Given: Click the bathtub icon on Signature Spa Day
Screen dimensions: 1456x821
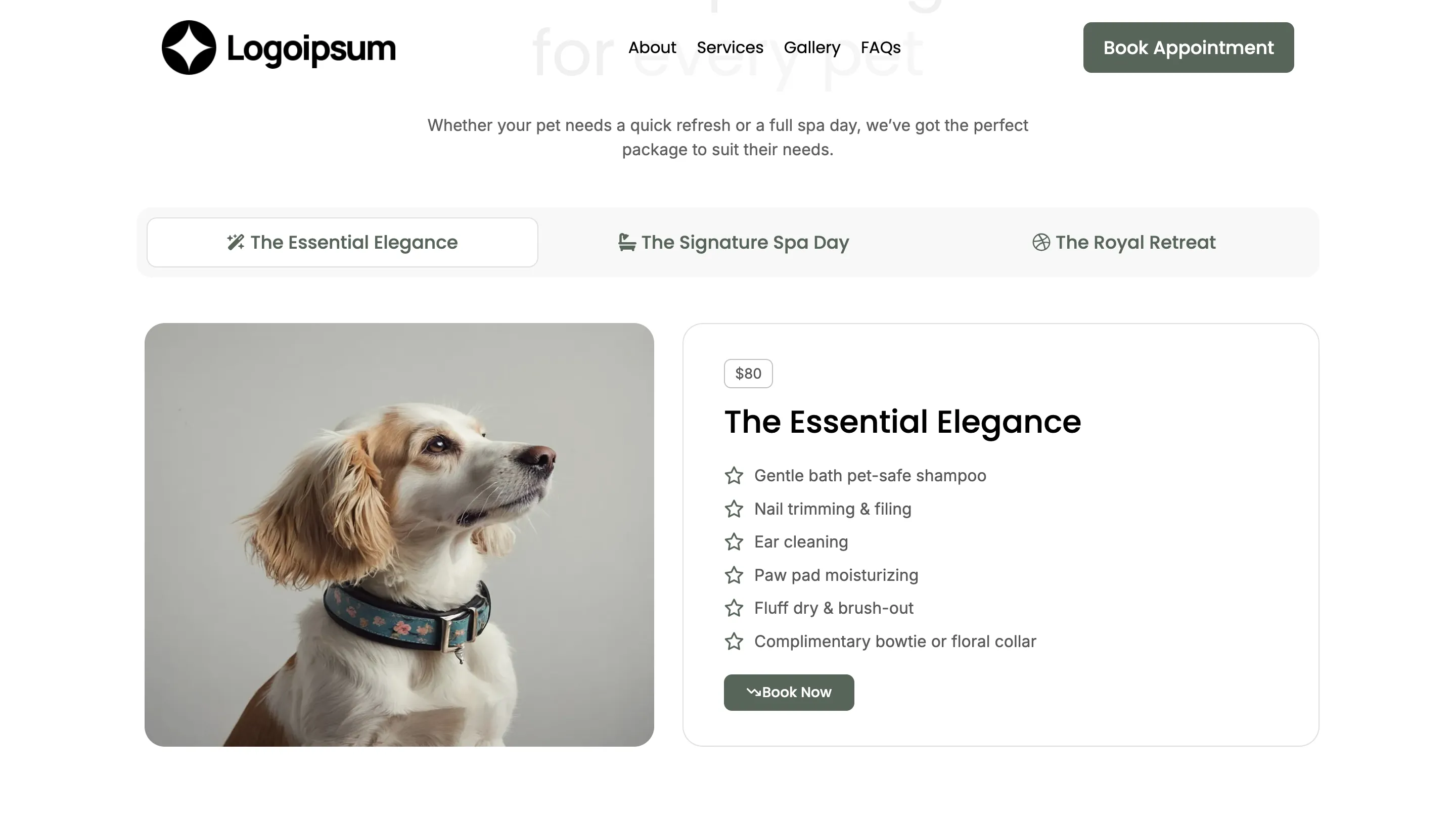Looking at the screenshot, I should coord(627,242).
